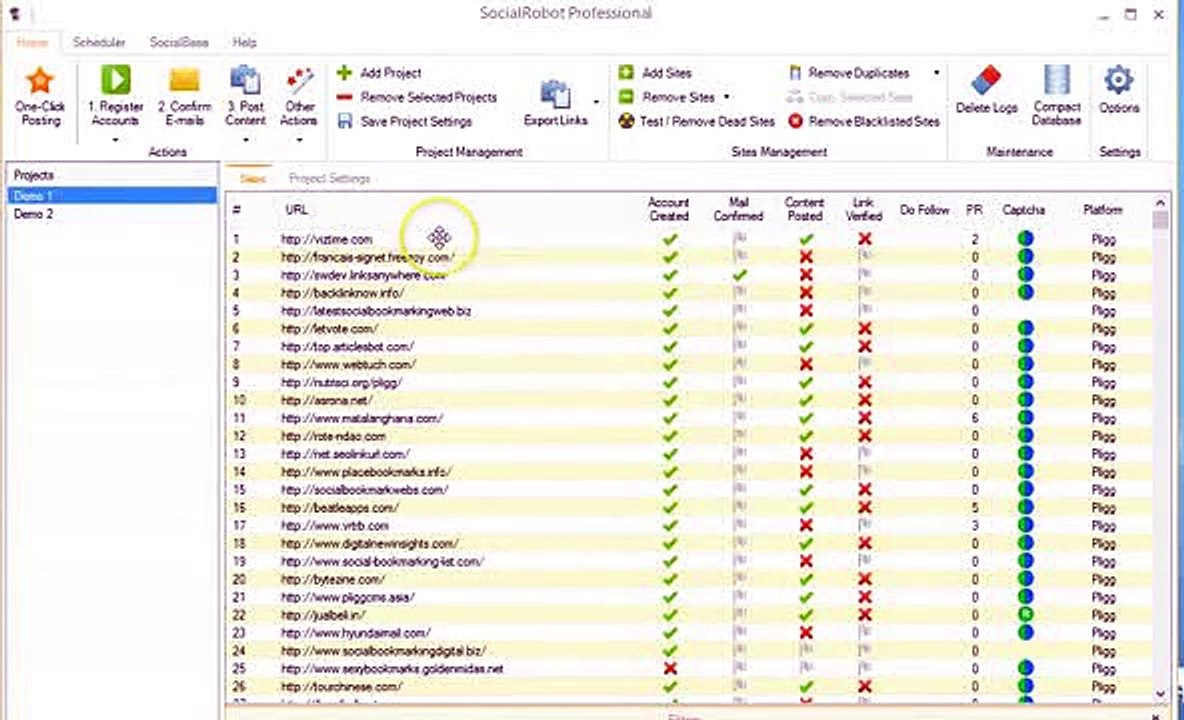Export Links from project
The width and height of the screenshot is (1184, 720).
point(556,102)
